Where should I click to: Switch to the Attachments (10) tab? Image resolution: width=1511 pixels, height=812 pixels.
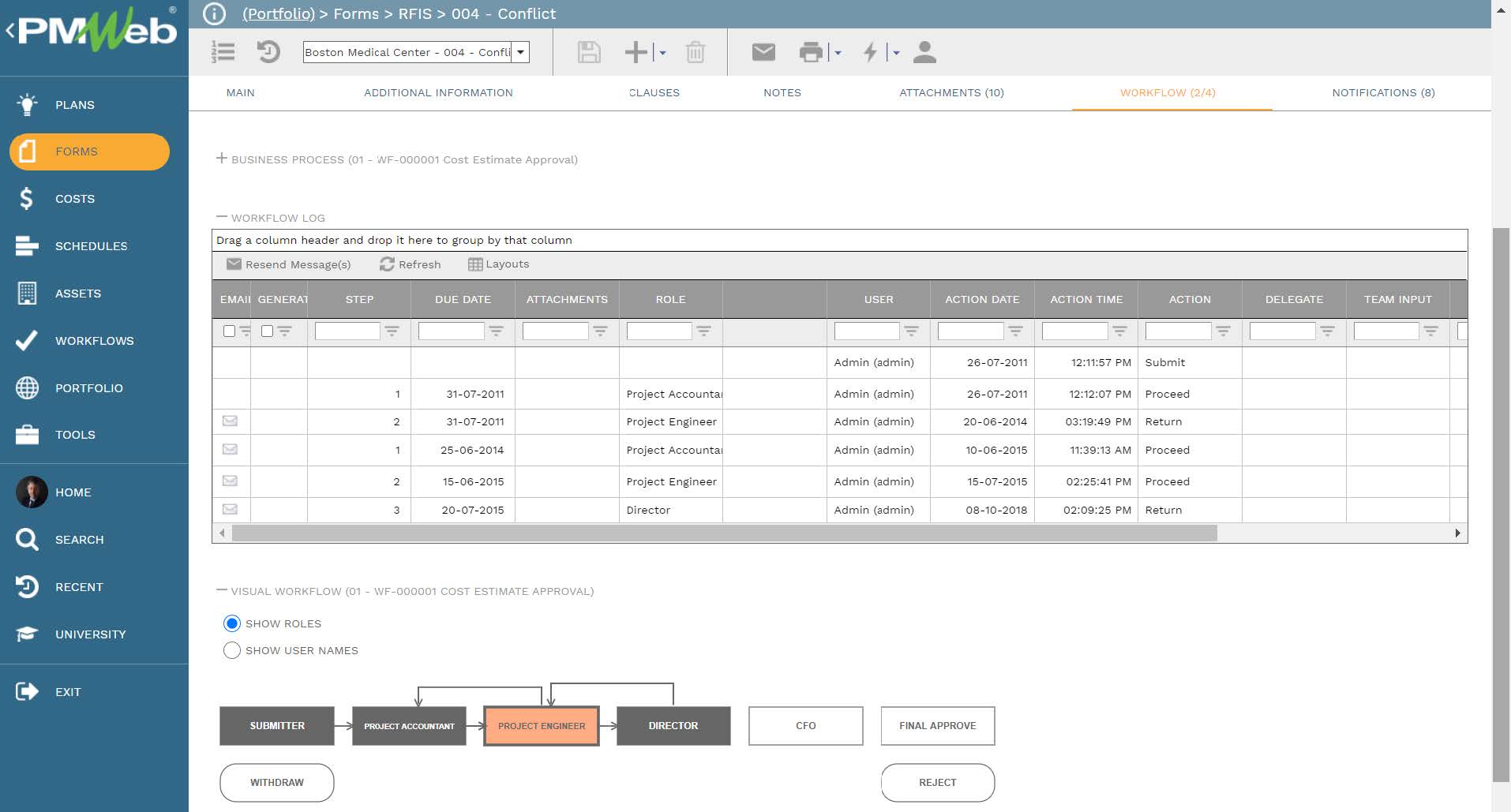950,92
